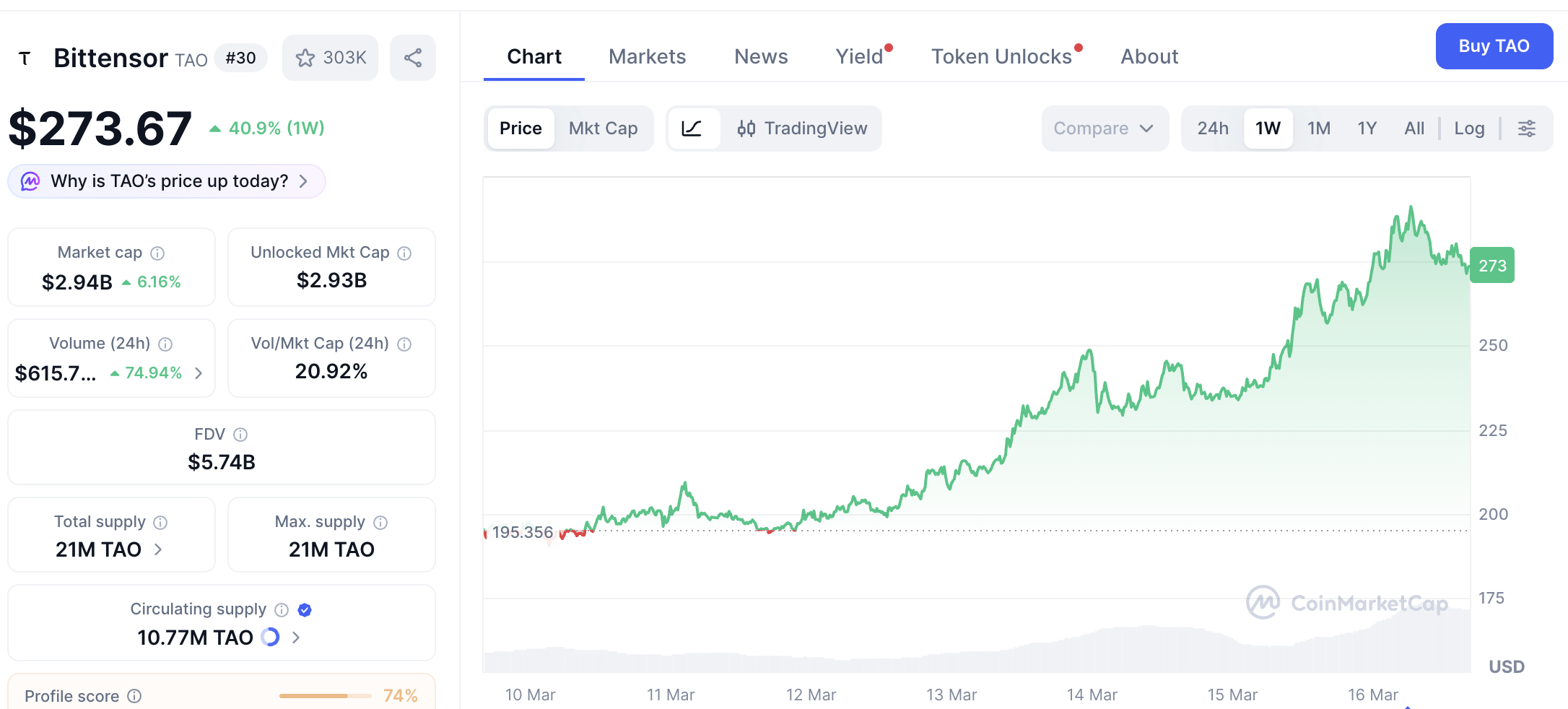This screenshot has height=709, width=1568.
Task: Switch to the Yield tab
Action: pos(860,56)
